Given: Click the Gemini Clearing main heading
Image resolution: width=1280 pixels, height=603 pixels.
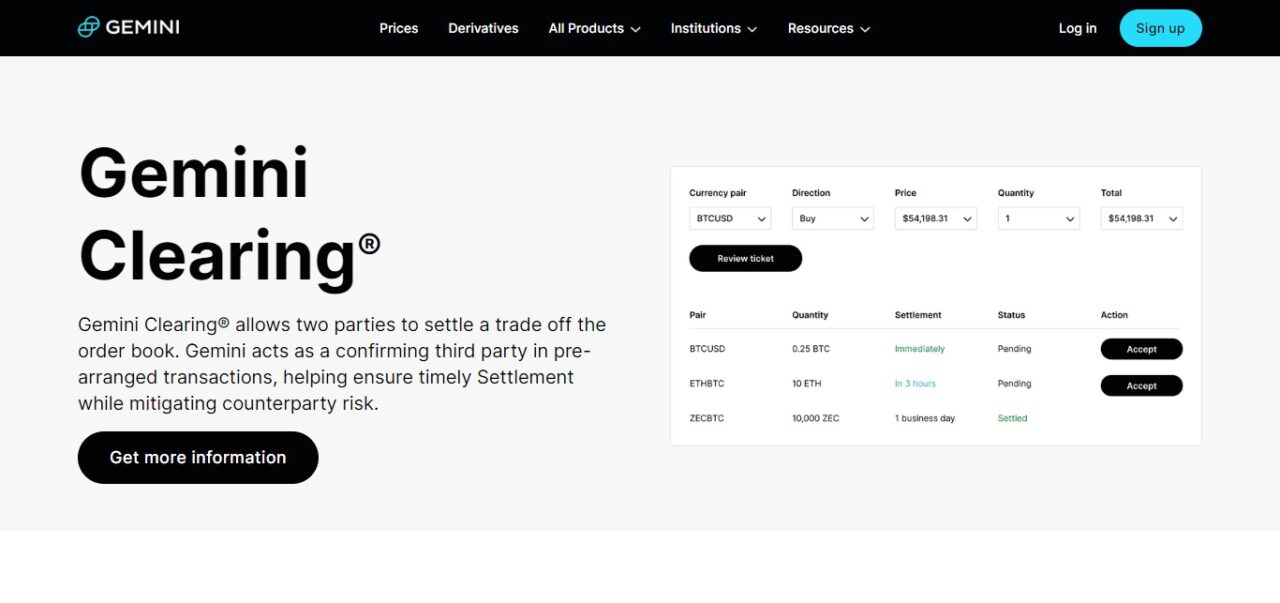Looking at the screenshot, I should click(x=230, y=214).
